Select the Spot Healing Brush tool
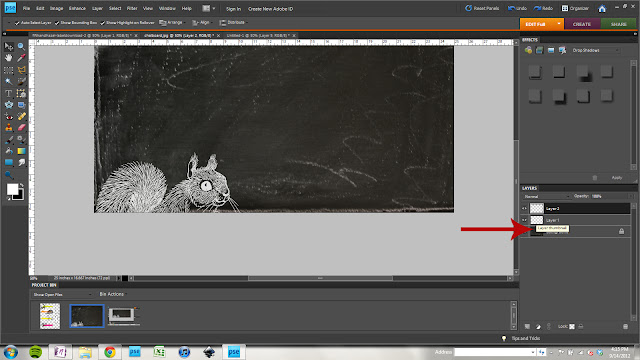 pos(21,116)
